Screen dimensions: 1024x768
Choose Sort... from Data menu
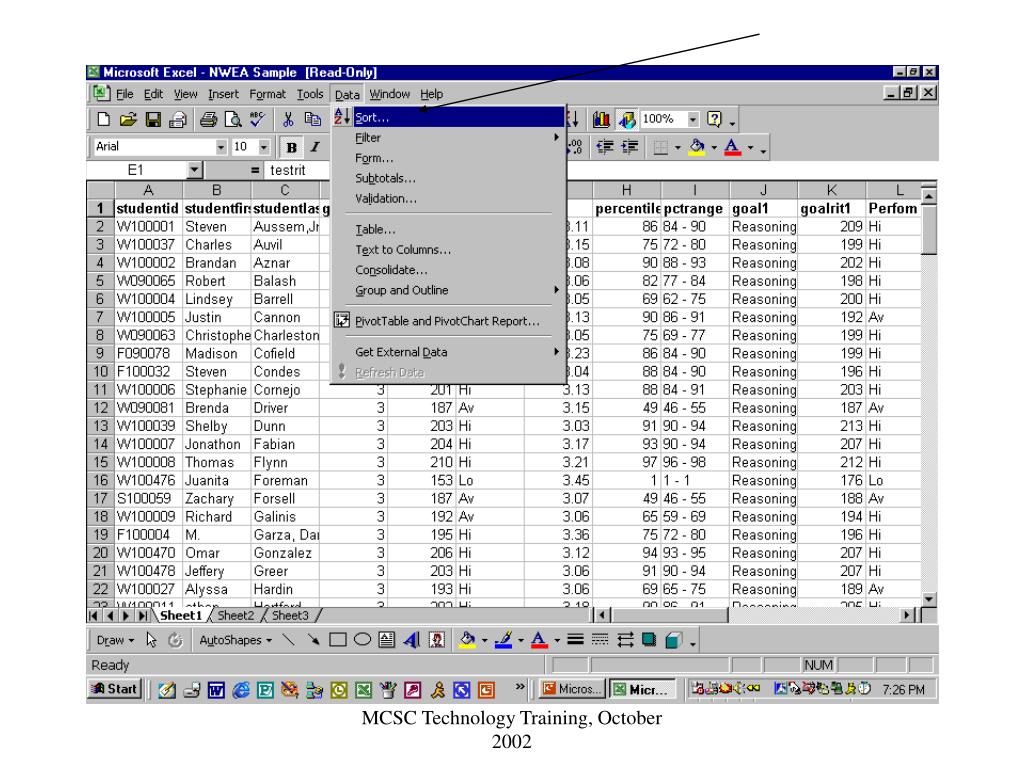(448, 118)
